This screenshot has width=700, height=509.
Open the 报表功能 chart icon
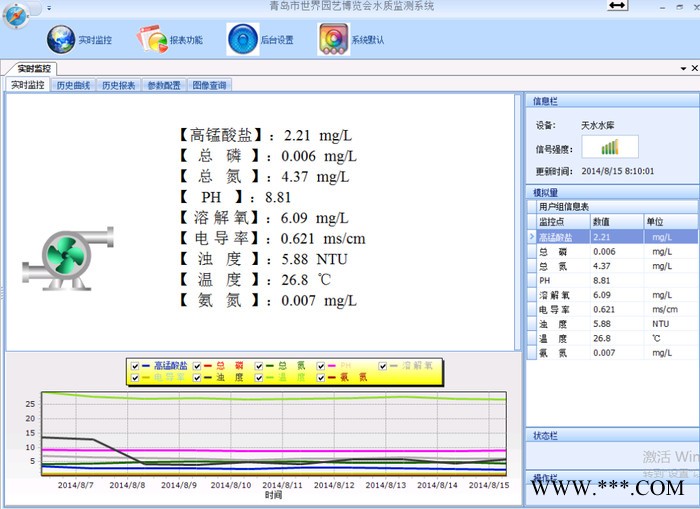coord(152,39)
